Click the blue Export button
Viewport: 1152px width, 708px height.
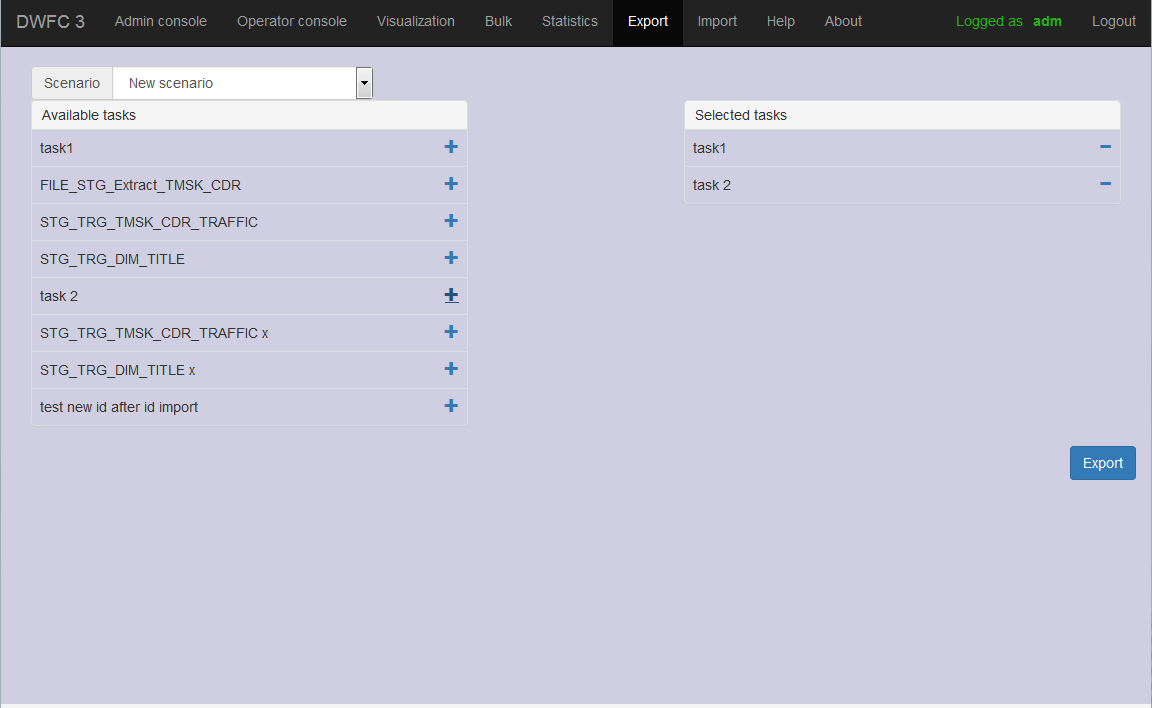pos(1102,463)
